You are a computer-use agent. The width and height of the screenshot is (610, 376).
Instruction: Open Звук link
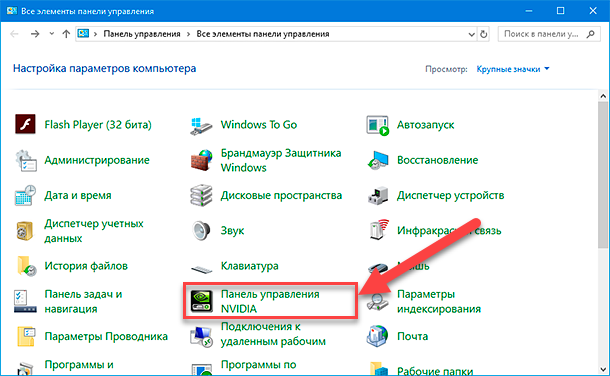coord(232,231)
